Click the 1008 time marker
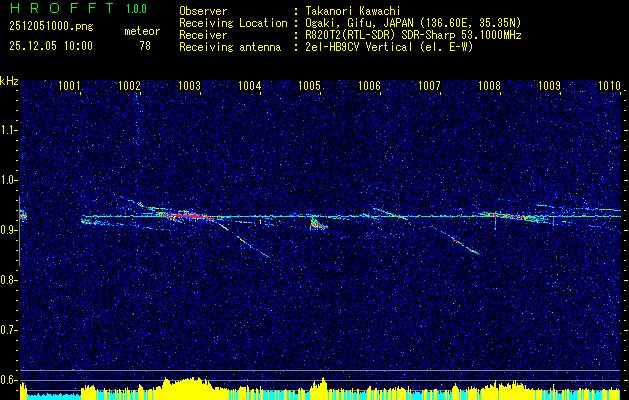Screen dimensions: 629x400 (x=489, y=85)
